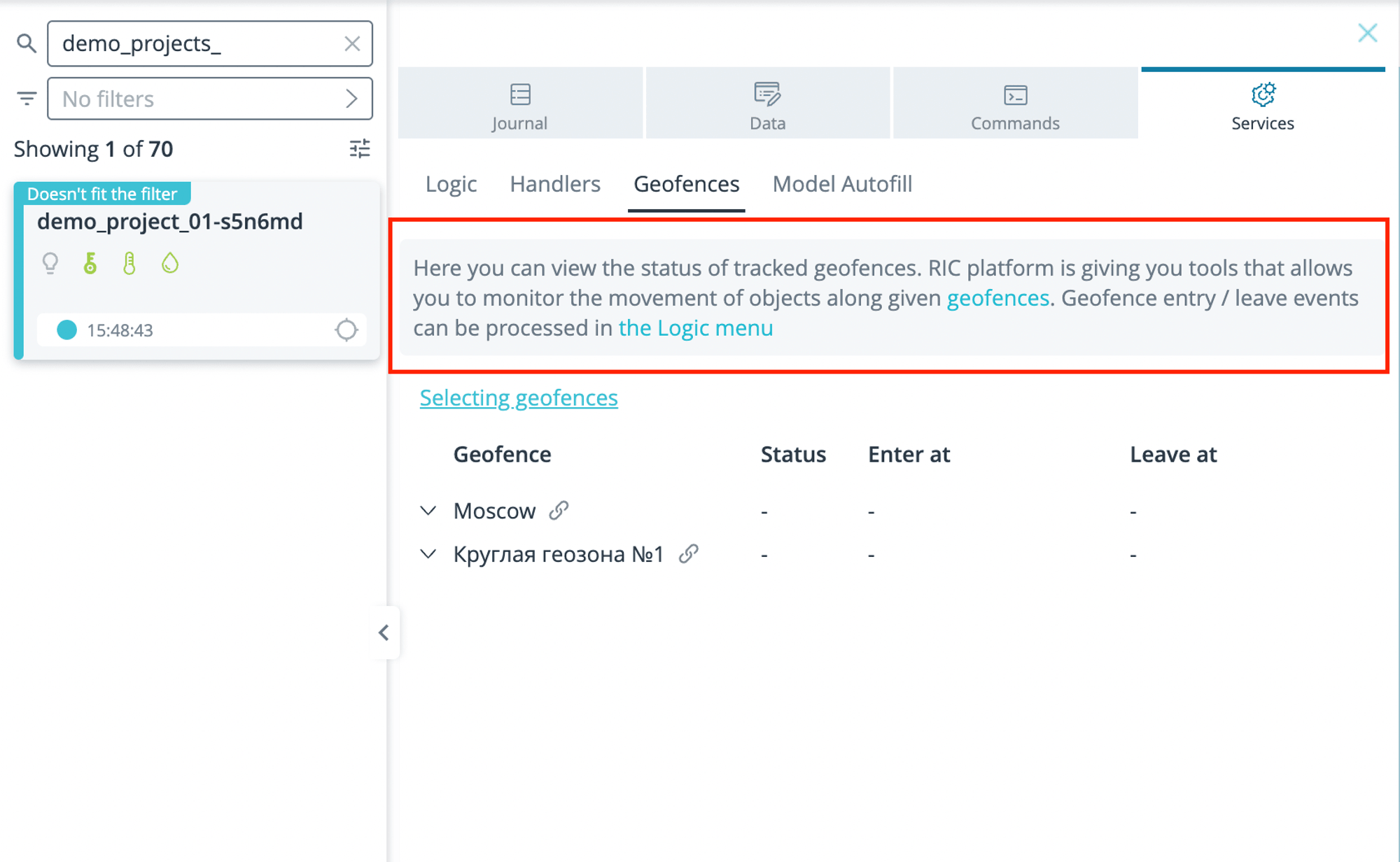Click the light bulb sensor icon
1400x862 pixels.
(x=50, y=264)
